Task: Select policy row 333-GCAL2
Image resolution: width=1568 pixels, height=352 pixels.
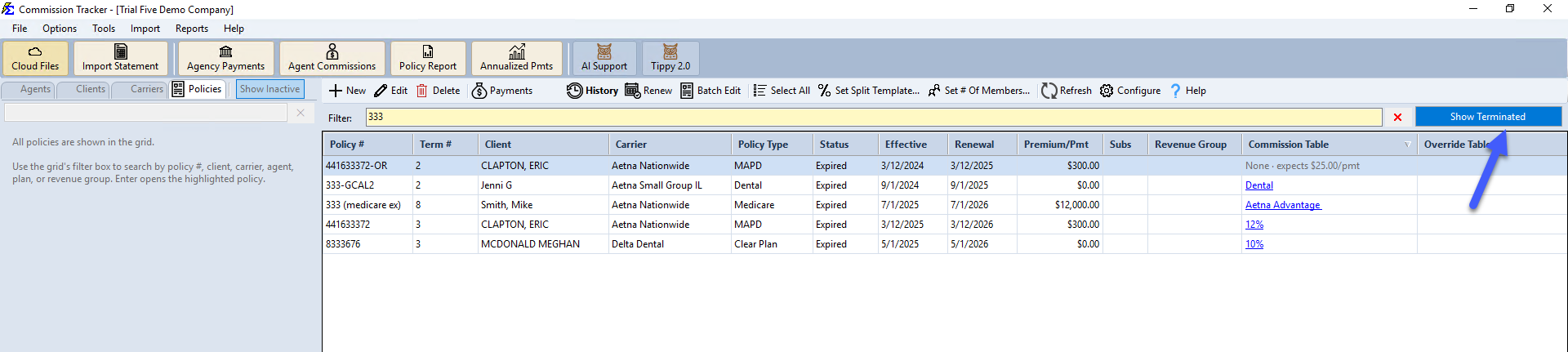Action: (944, 185)
